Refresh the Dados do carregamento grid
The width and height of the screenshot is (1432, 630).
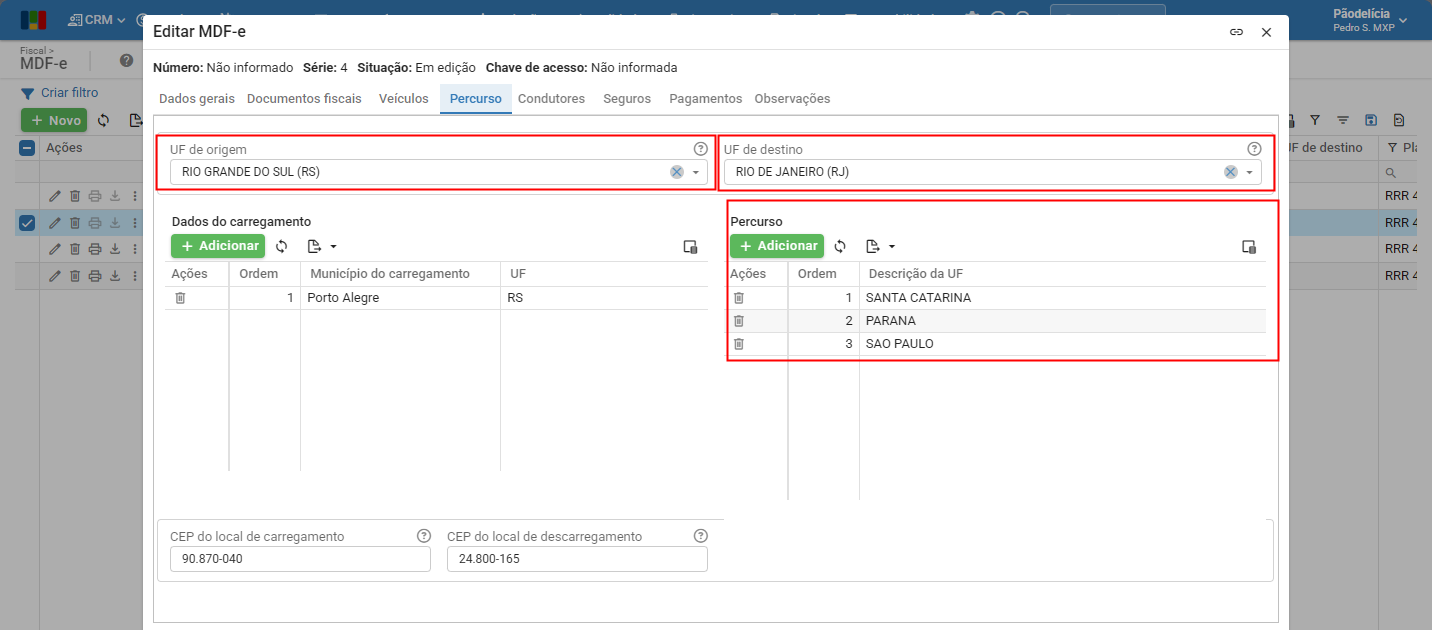[x=282, y=246]
